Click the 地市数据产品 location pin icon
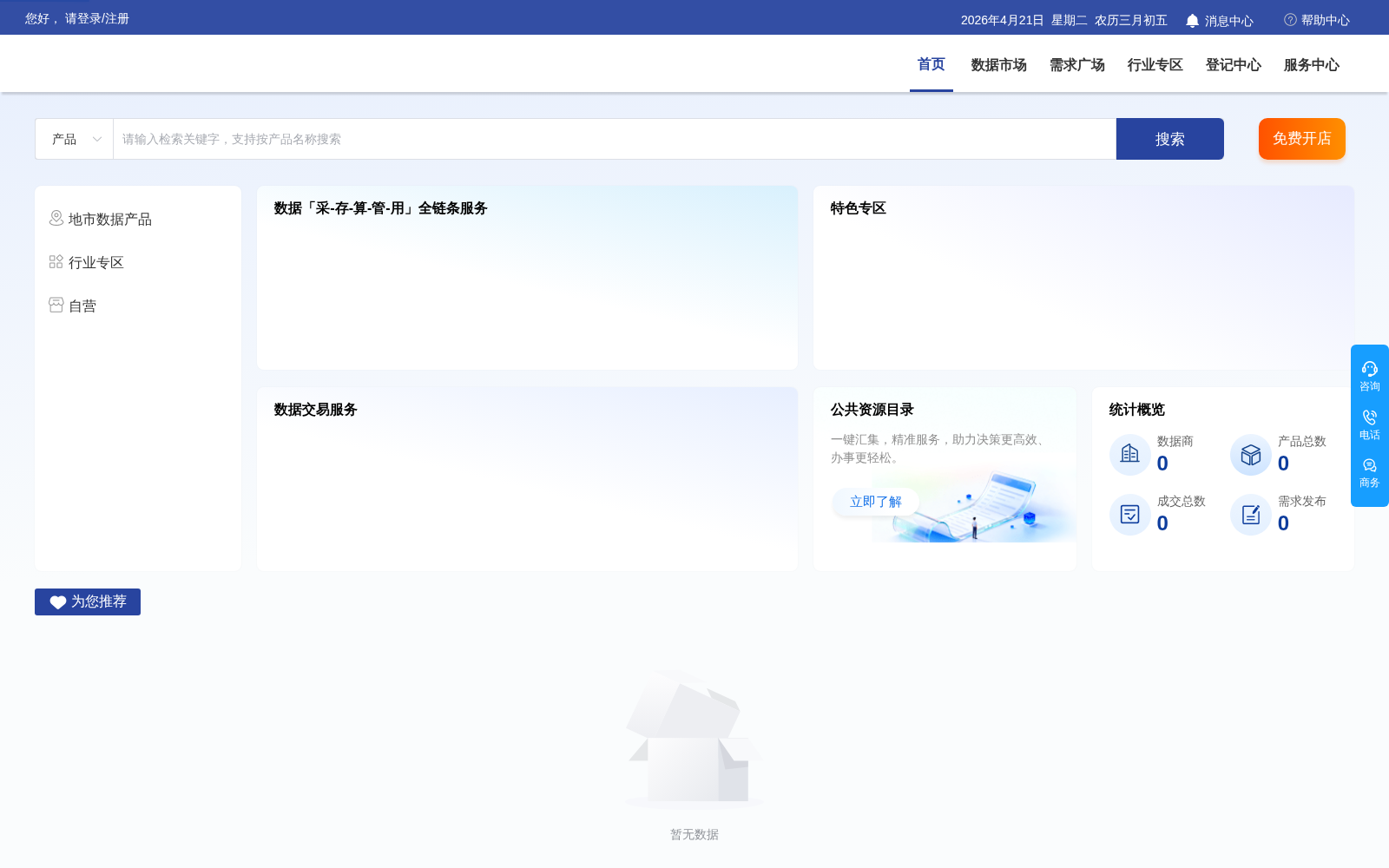The height and width of the screenshot is (868, 1389). (56, 218)
